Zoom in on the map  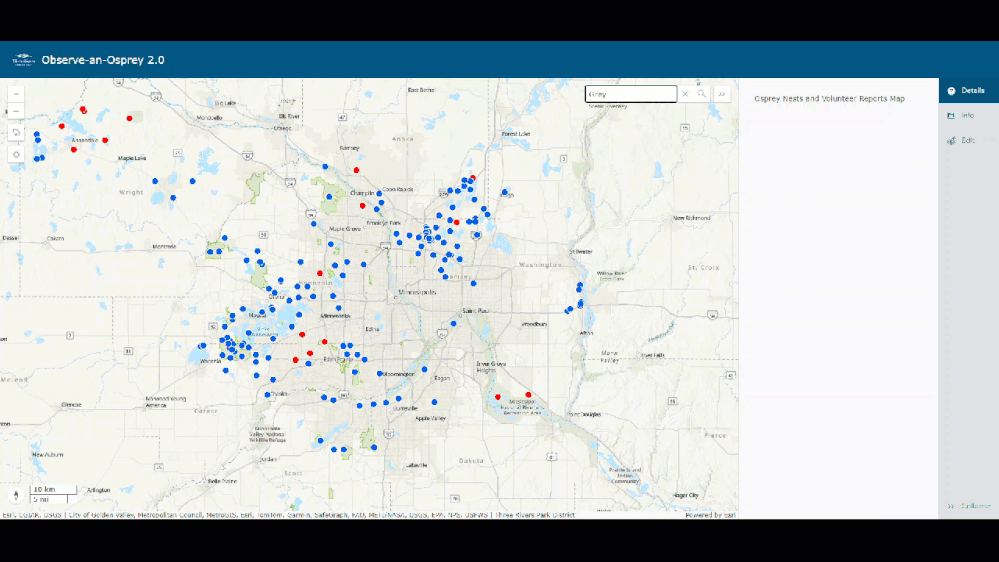pyautogui.click(x=16, y=94)
